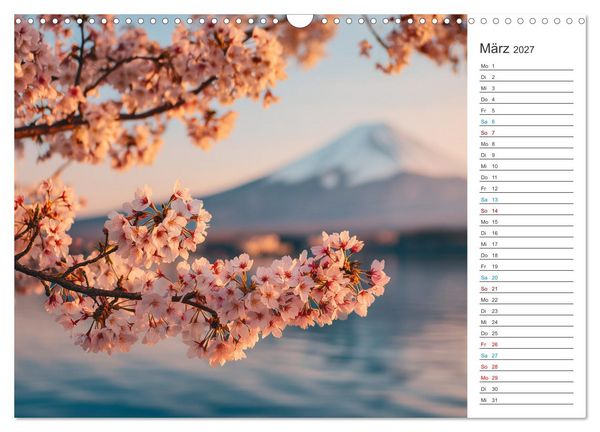
Task: Select the 'Di 30' calendar row
Action: coord(527,388)
